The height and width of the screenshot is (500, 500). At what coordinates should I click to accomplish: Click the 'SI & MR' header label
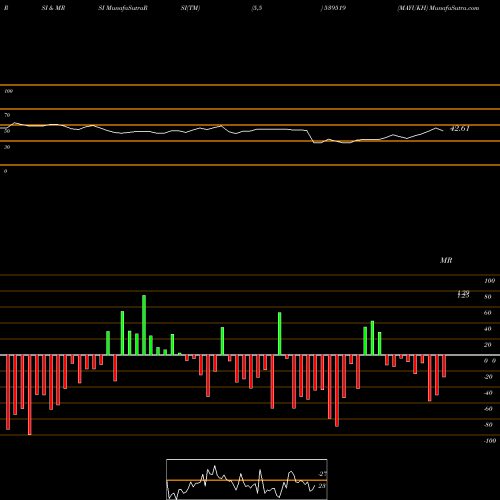(53, 8)
